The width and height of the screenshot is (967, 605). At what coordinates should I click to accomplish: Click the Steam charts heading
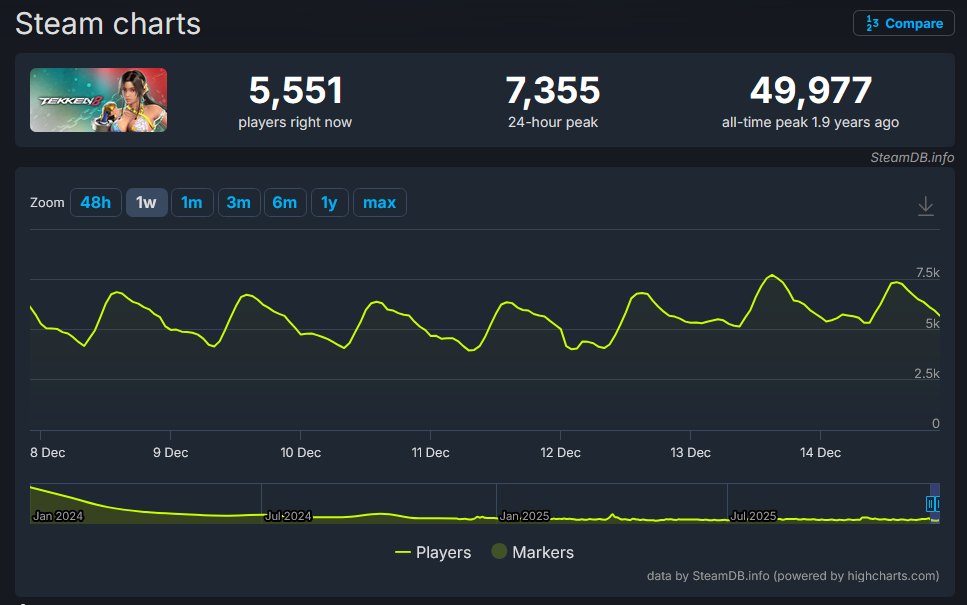tap(108, 24)
